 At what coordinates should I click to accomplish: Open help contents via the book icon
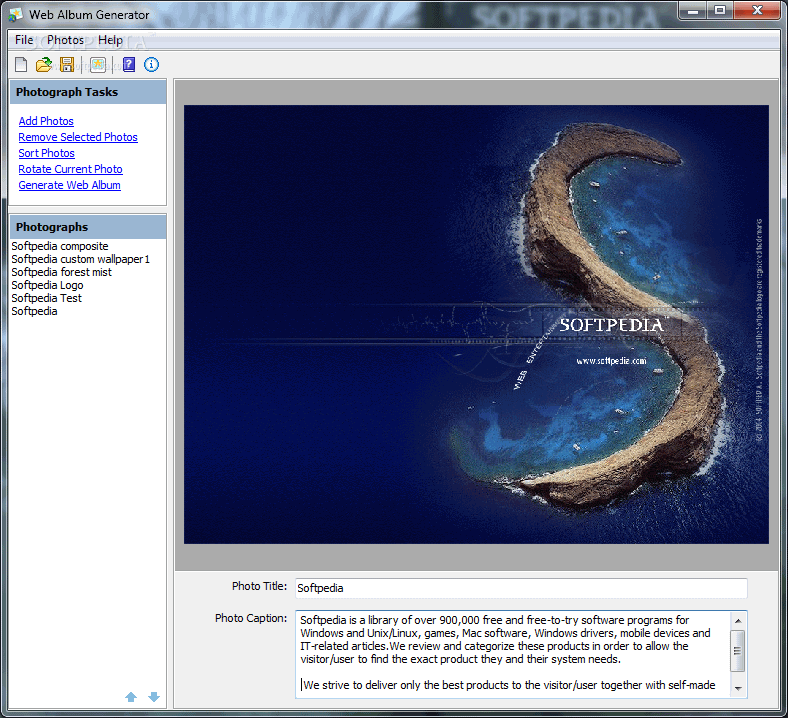tap(129, 64)
